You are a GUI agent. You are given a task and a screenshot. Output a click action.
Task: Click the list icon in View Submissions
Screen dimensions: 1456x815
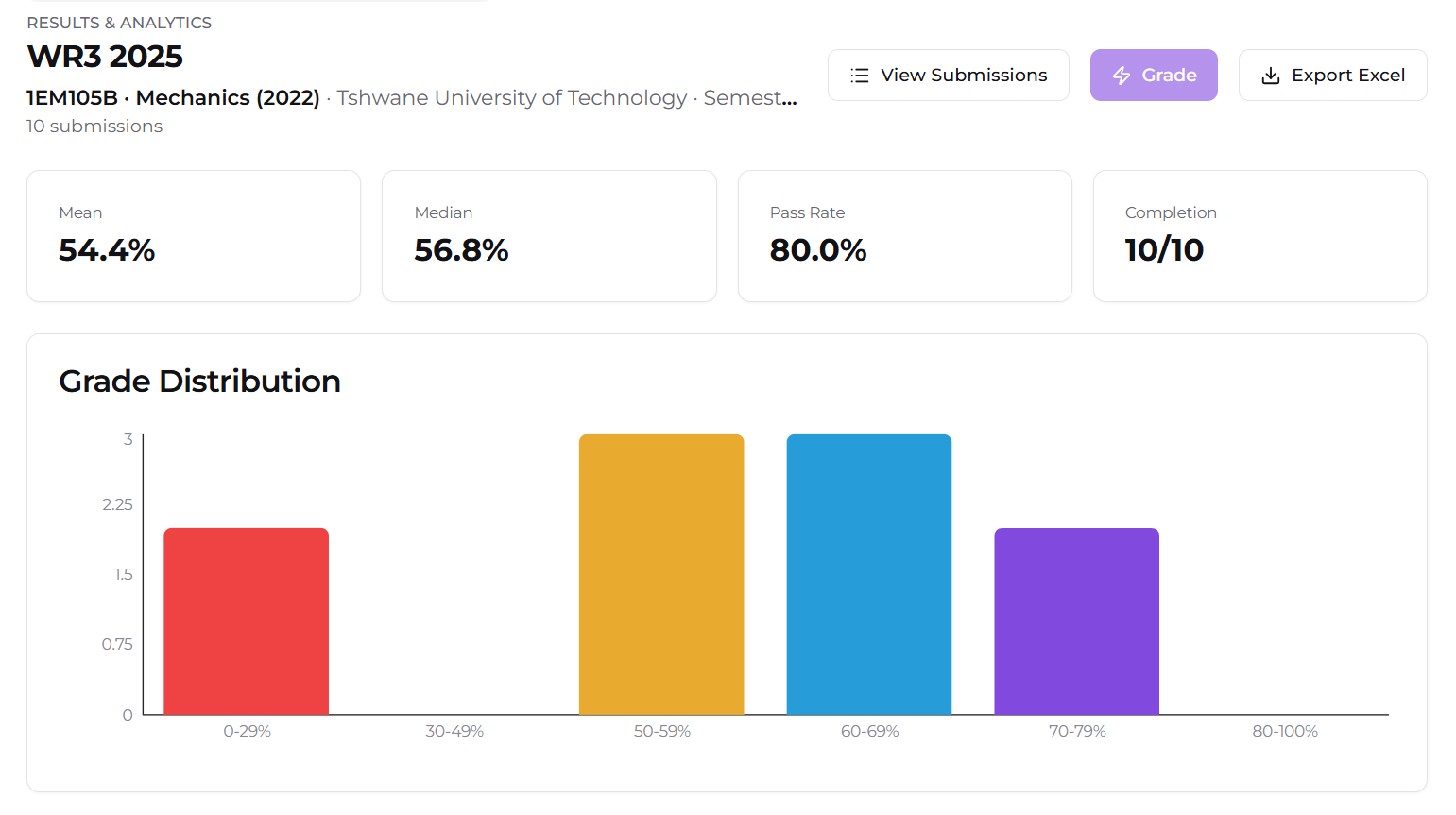coord(859,76)
